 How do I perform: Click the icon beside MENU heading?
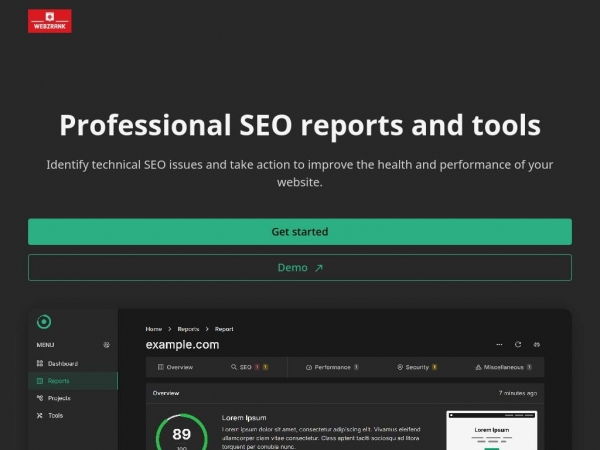[x=106, y=345]
